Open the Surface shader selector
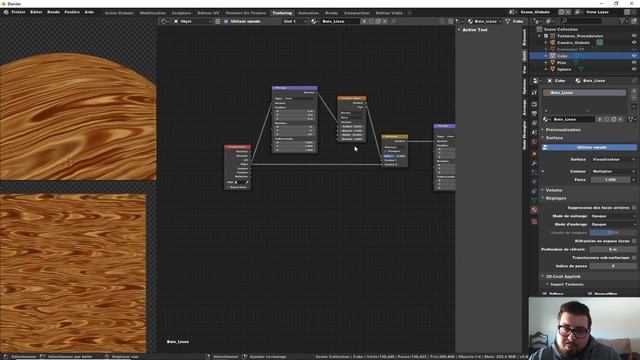Image resolution: width=640 pixels, height=360 pixels. 613,160
